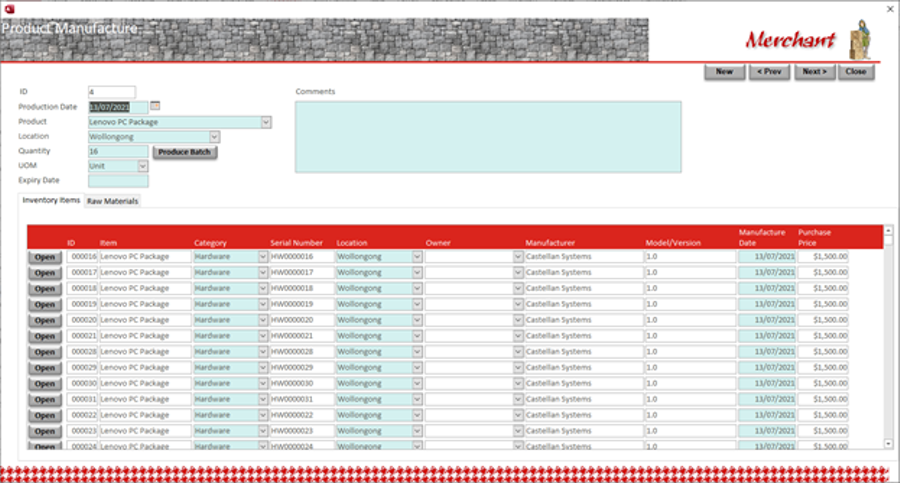Click the Manufacturer column header

point(550,243)
